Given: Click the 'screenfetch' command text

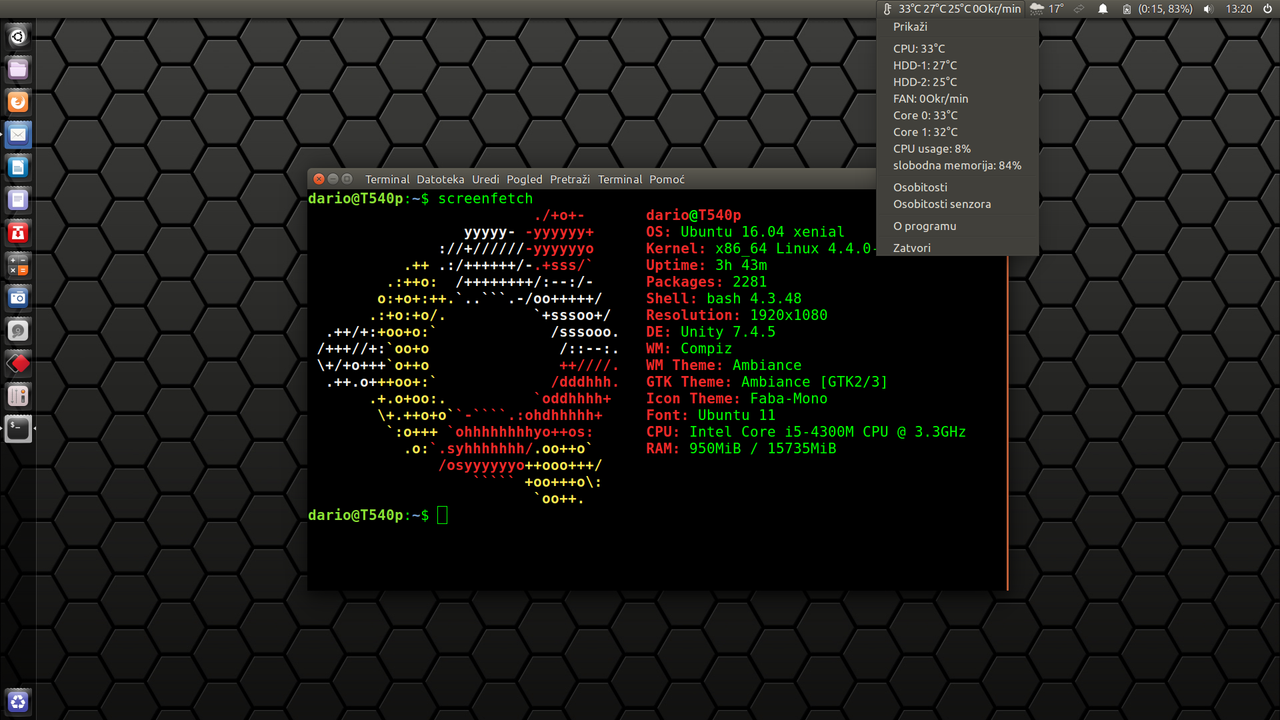Looking at the screenshot, I should [x=485, y=198].
